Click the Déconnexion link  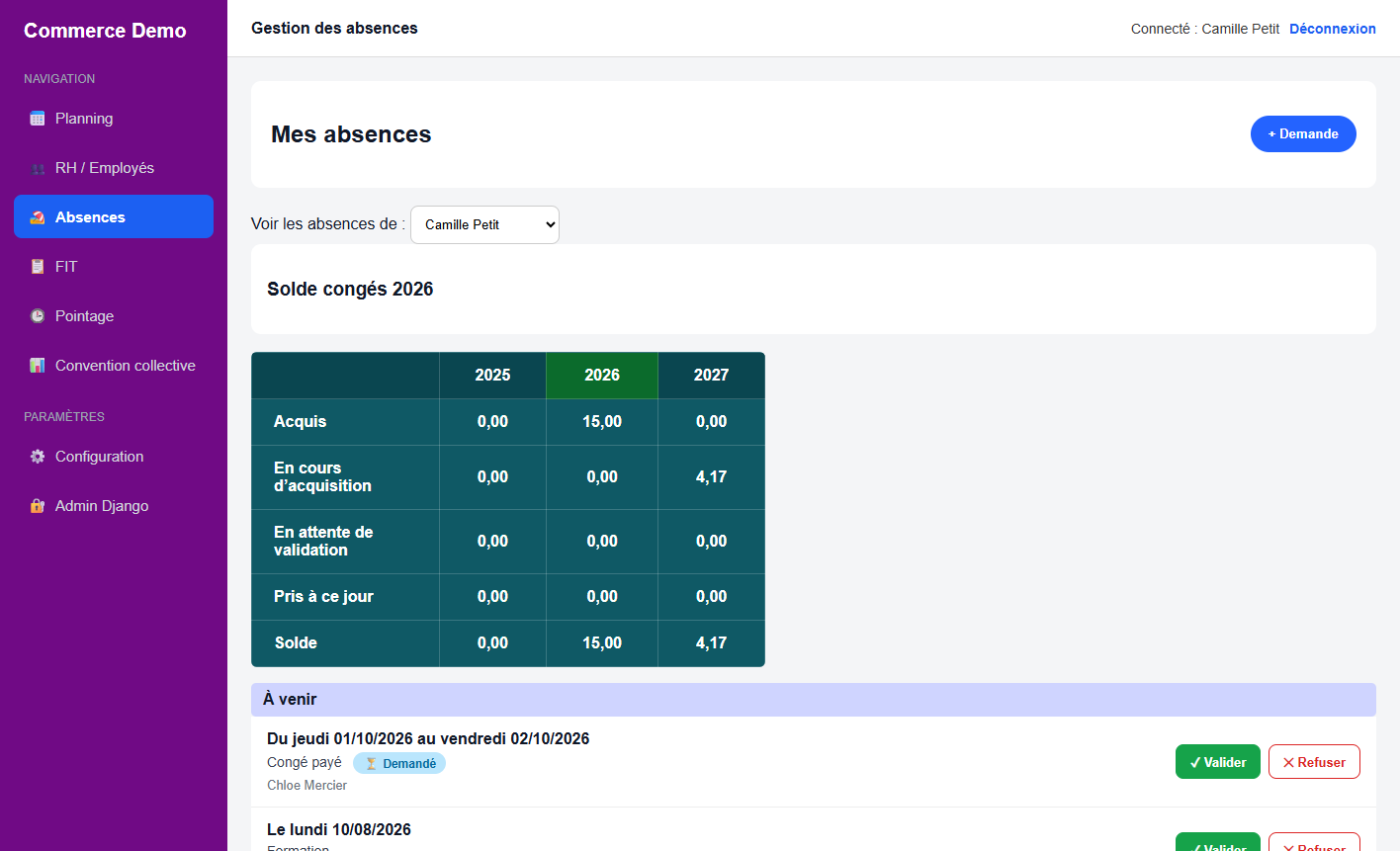coord(1333,29)
